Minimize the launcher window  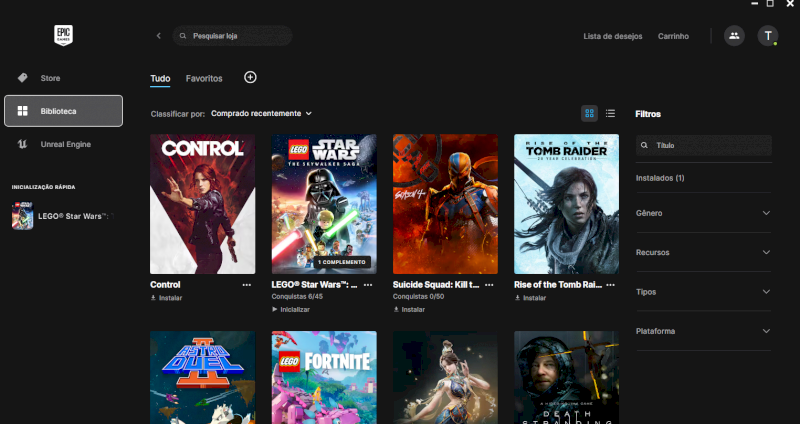click(x=755, y=4)
